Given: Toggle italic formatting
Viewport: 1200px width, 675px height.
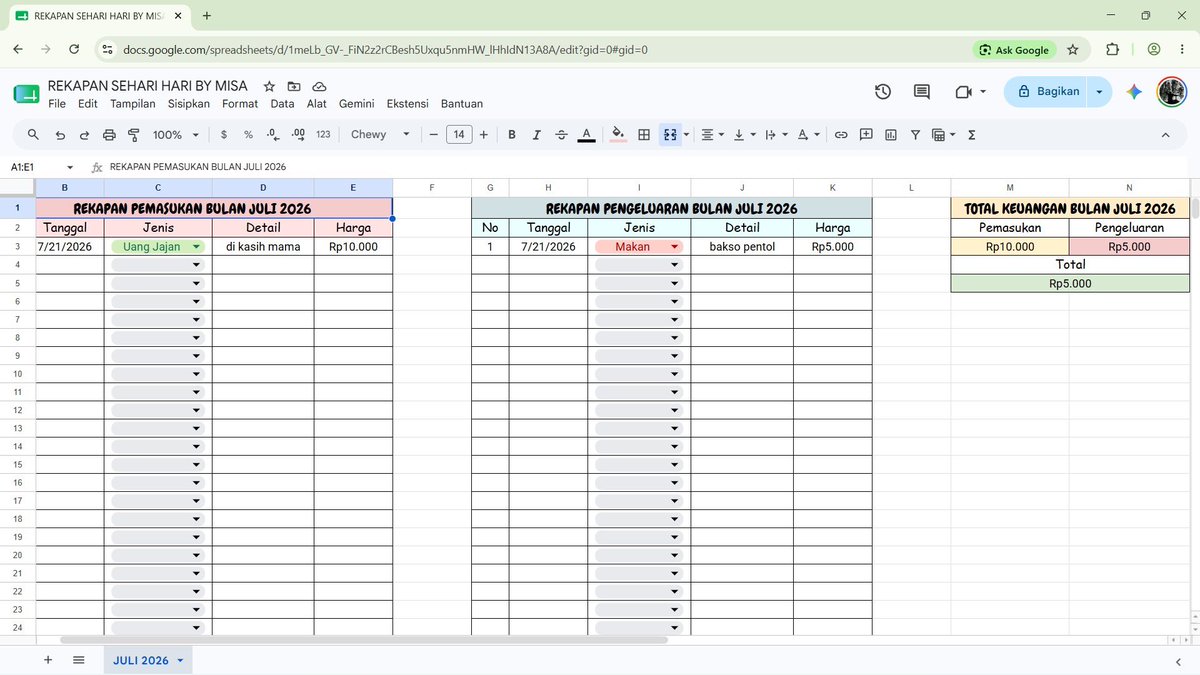Looking at the screenshot, I should click(x=537, y=134).
